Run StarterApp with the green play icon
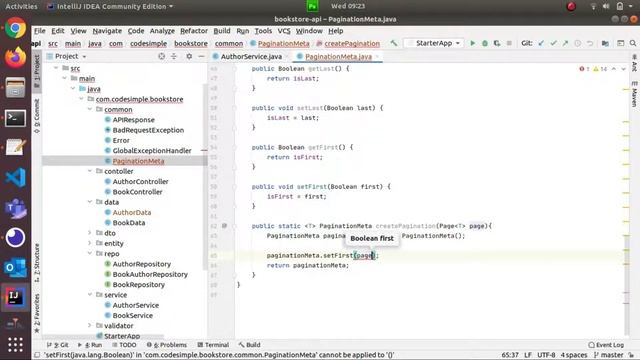Viewport: 640px width, 360px height. click(x=472, y=43)
